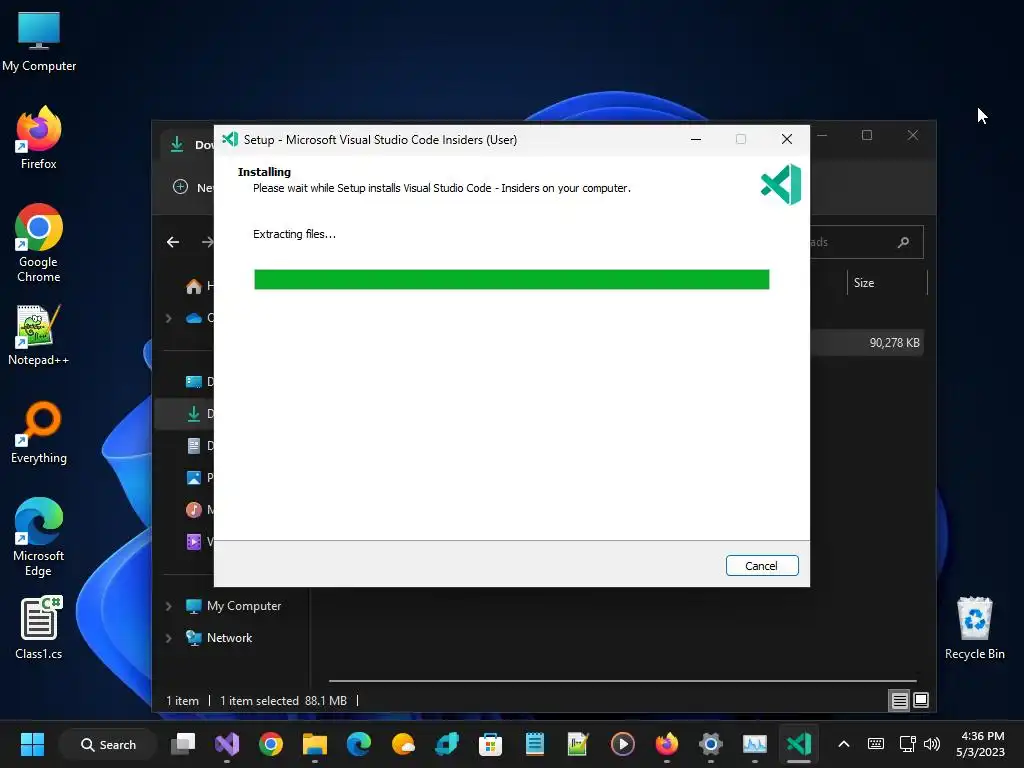Select the Music item in Explorer's sidebar

193,509
